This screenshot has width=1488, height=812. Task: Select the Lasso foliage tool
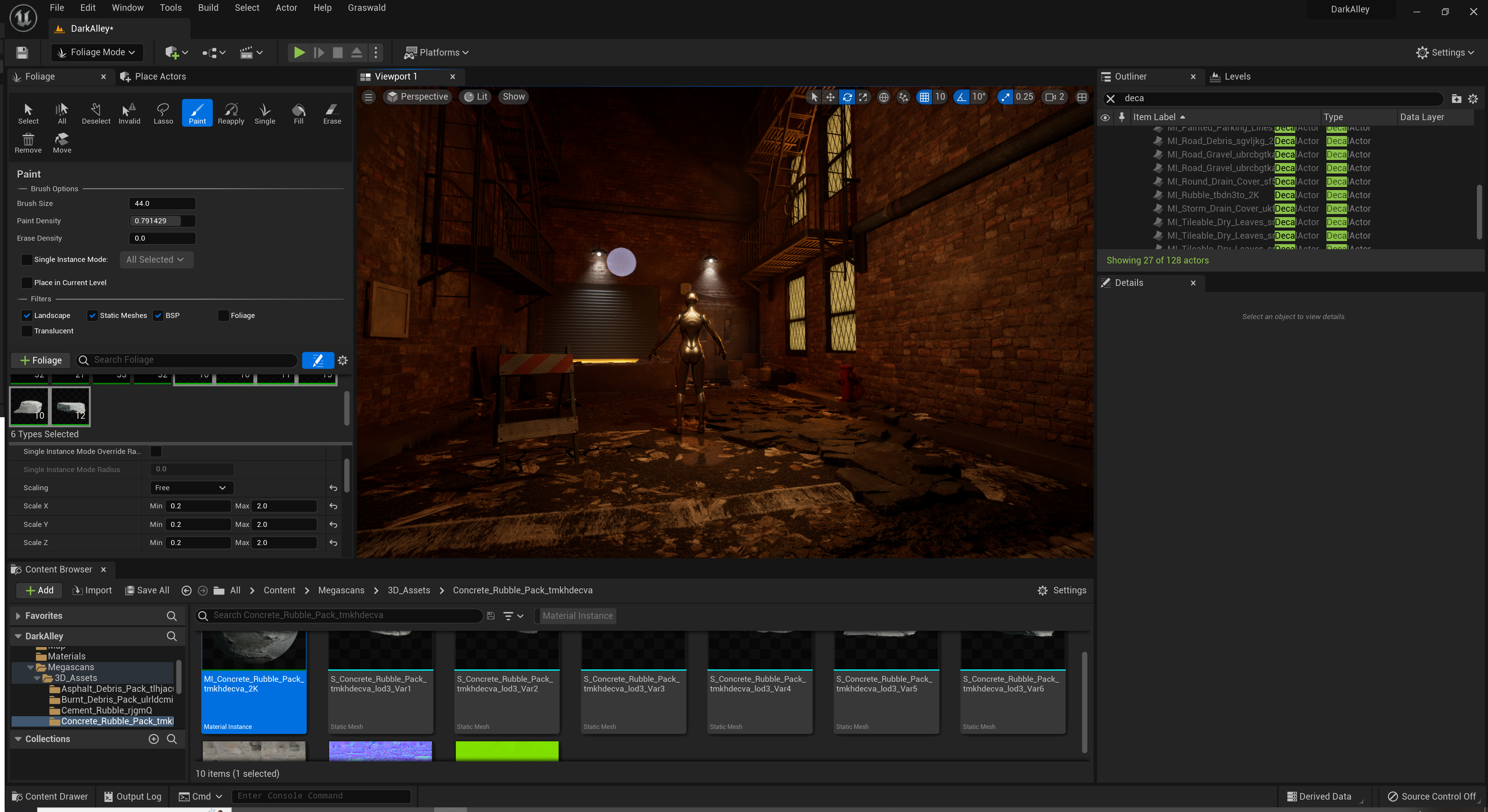click(163, 113)
